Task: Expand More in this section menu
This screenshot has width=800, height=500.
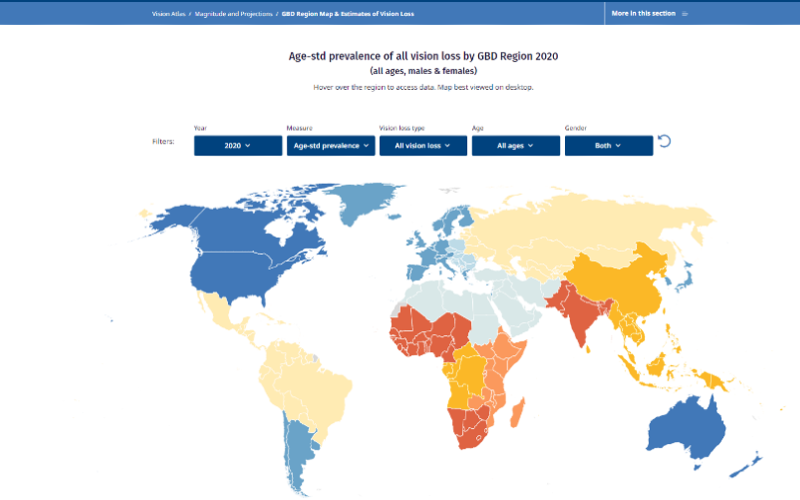Action: (x=643, y=14)
